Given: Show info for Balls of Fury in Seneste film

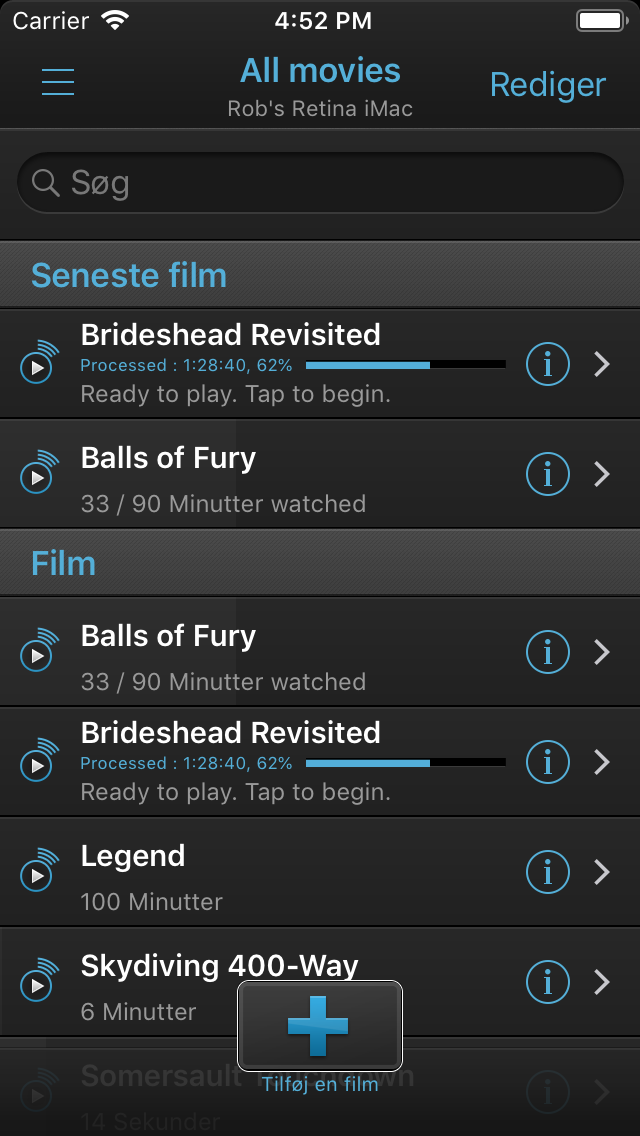Looking at the screenshot, I should [x=547, y=474].
